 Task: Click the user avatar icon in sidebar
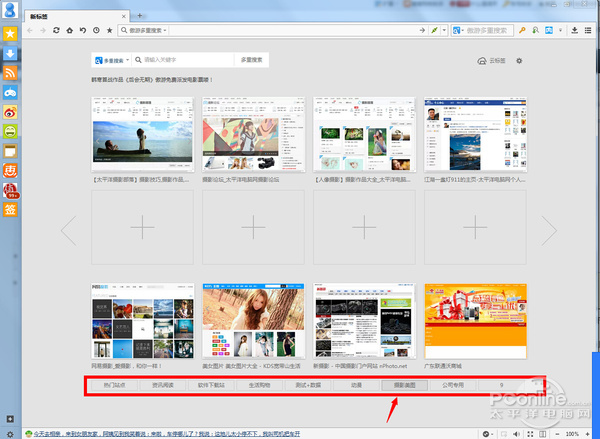point(10,10)
